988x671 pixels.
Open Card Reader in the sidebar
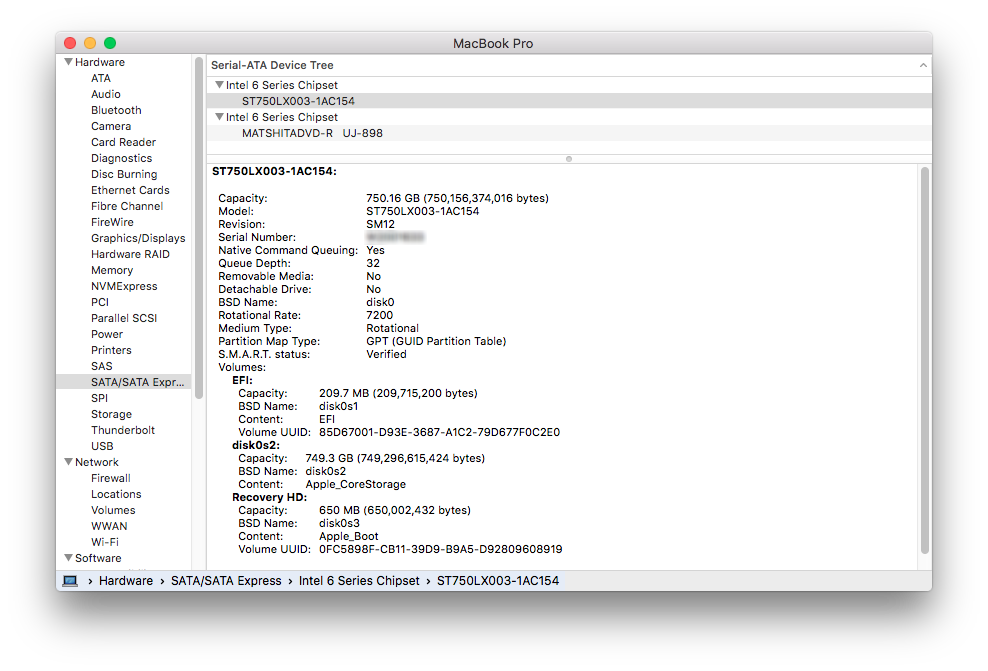coord(123,142)
